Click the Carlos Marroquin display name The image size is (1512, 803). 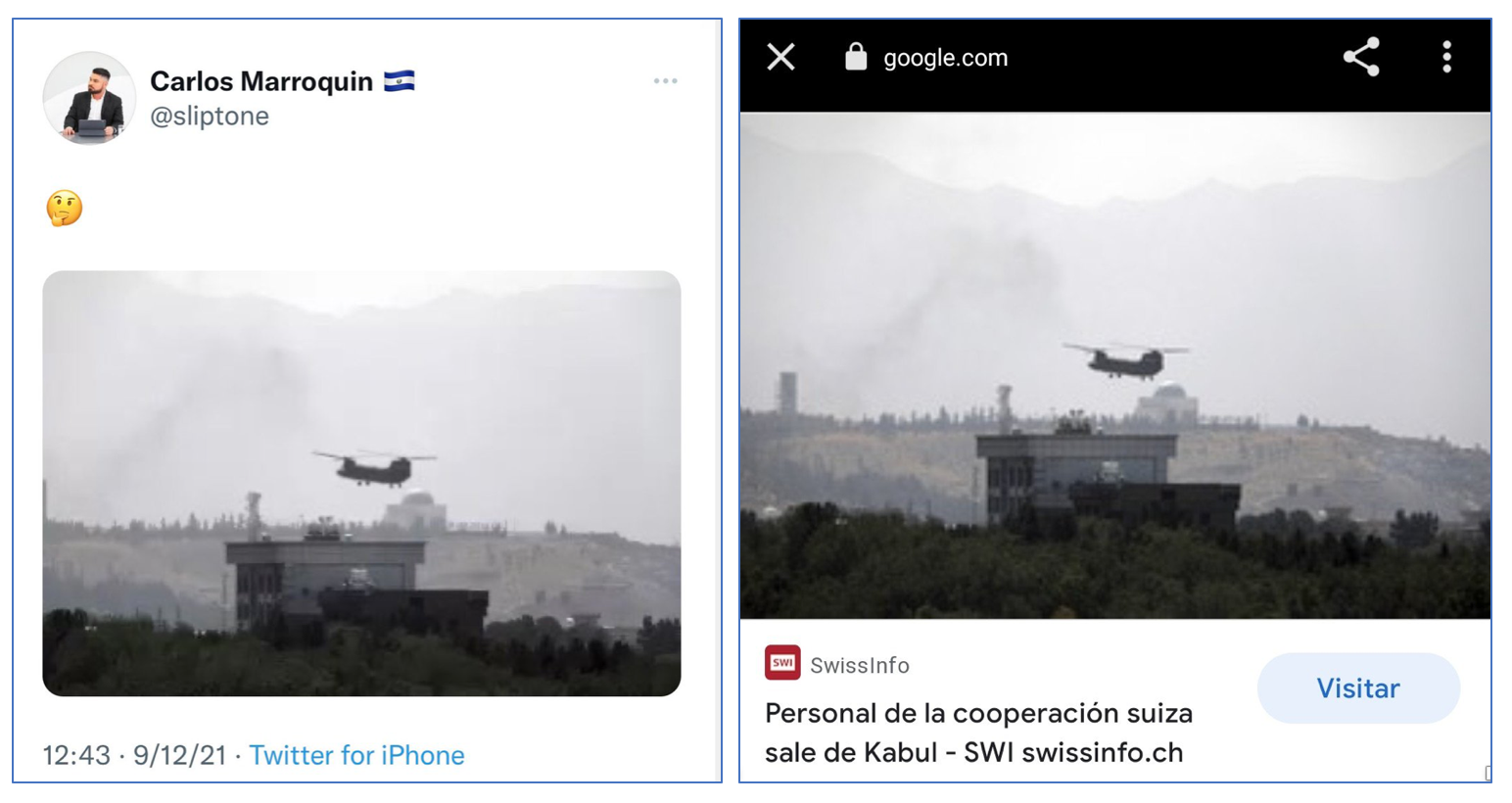(261, 81)
